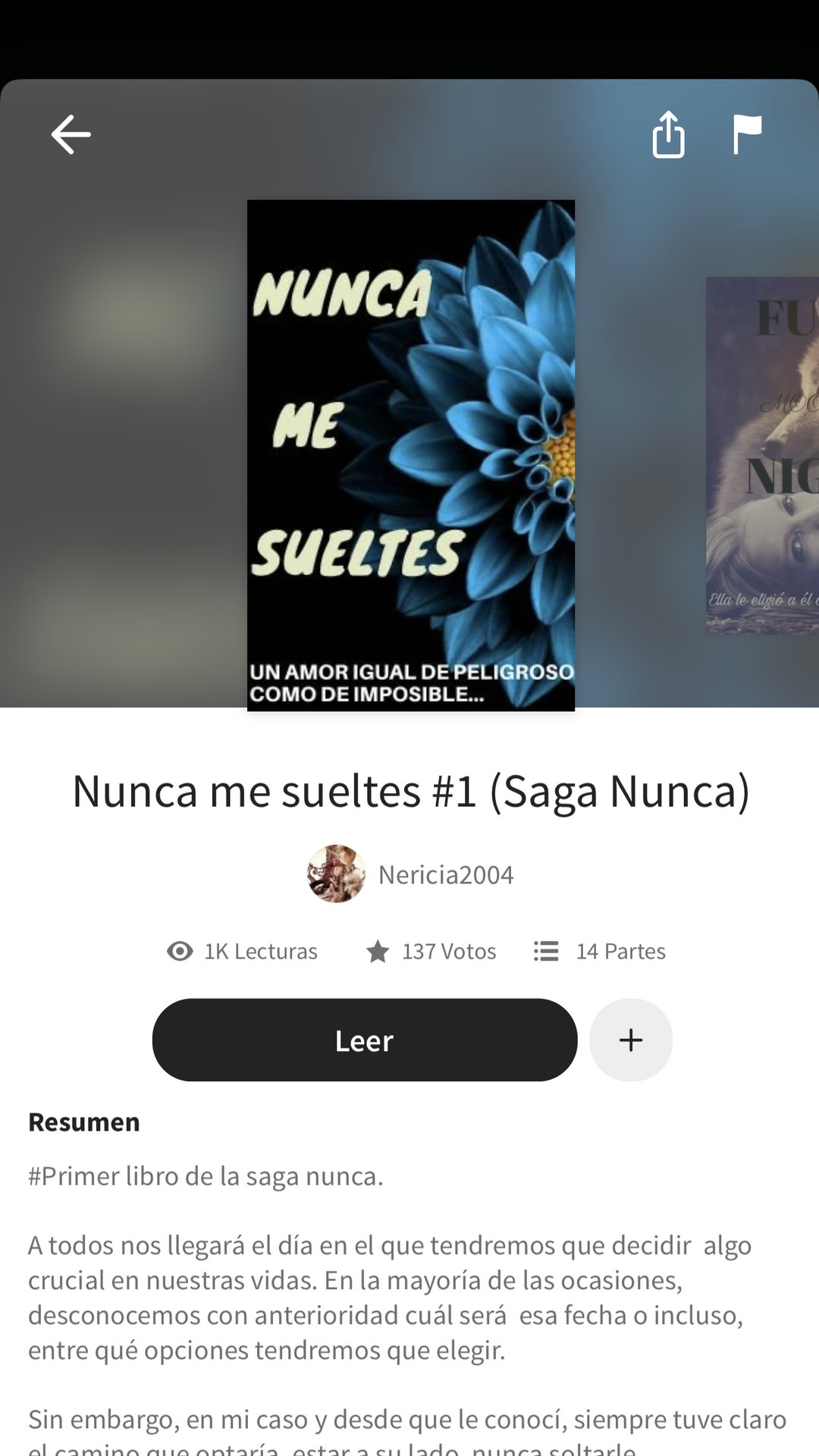The width and height of the screenshot is (819, 1456).
Task: Select the Nunca Me Sueltes cover image
Action: point(411,455)
